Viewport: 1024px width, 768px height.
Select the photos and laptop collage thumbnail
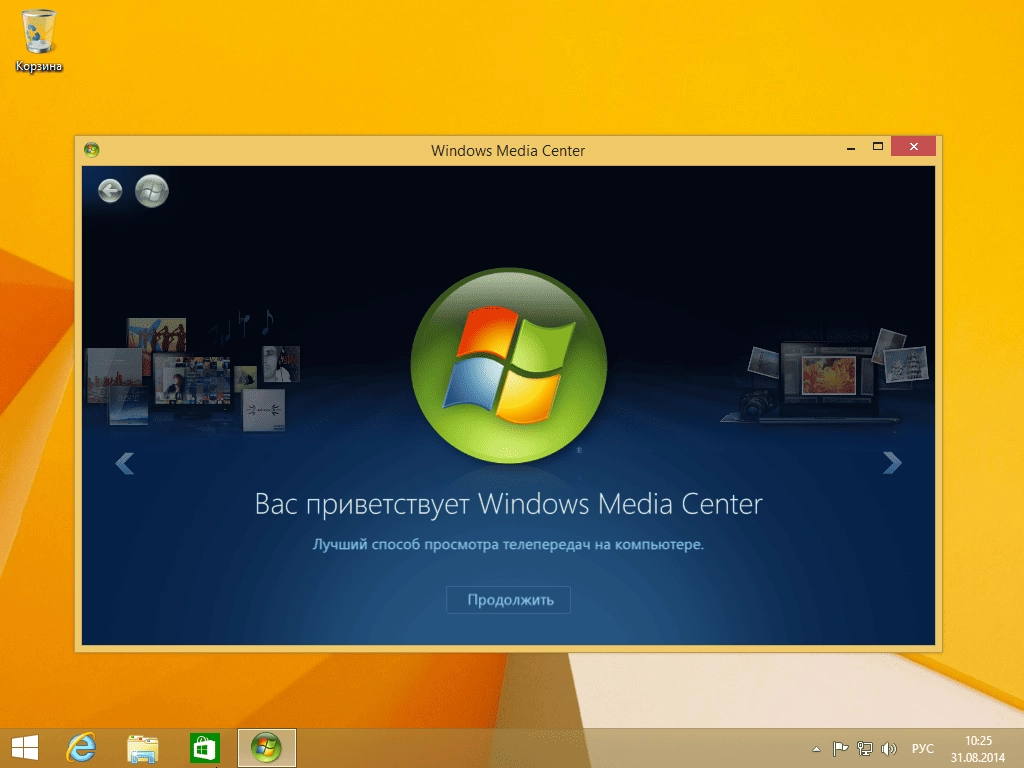pos(825,377)
